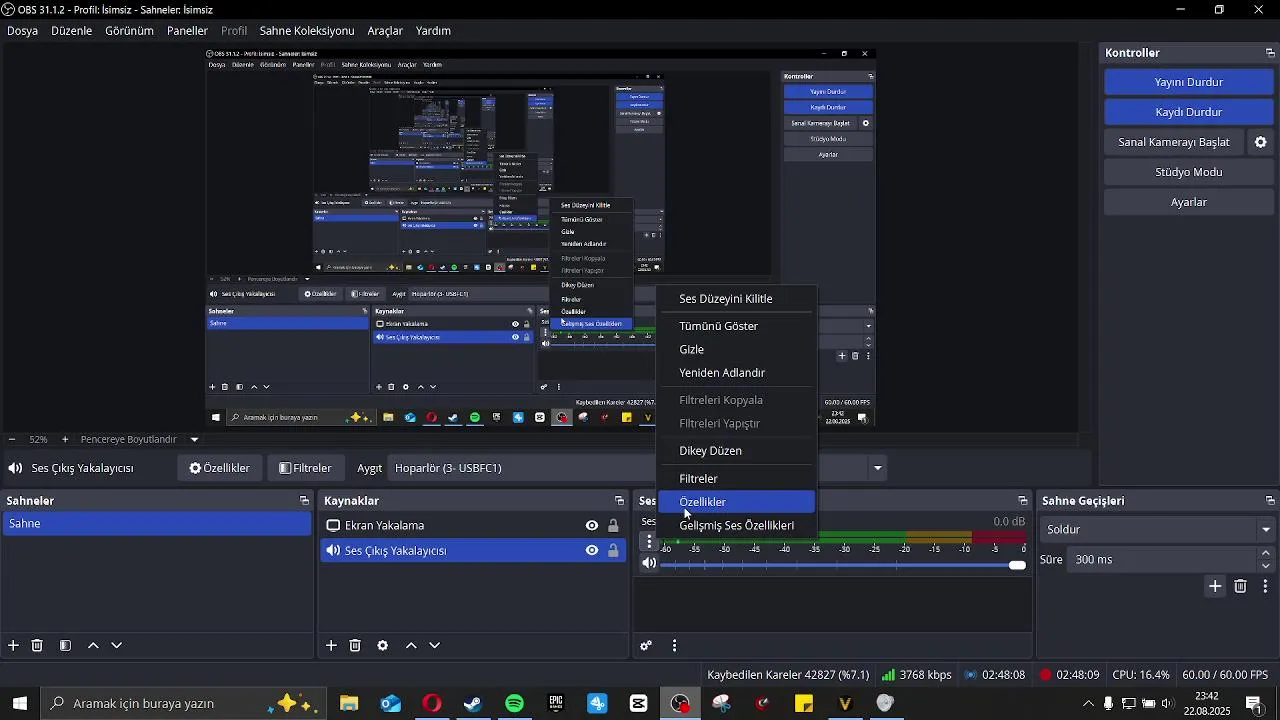This screenshot has height=720, width=1280.
Task: Open preview scaling dropdown arrow
Action: point(194,439)
